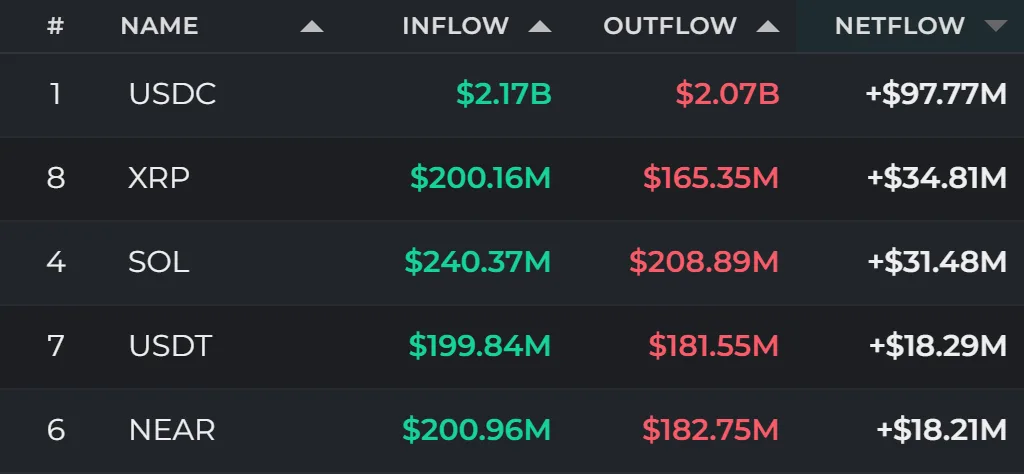Click USDC inflow value $2.17B
The image size is (1024, 474).
click(x=504, y=95)
